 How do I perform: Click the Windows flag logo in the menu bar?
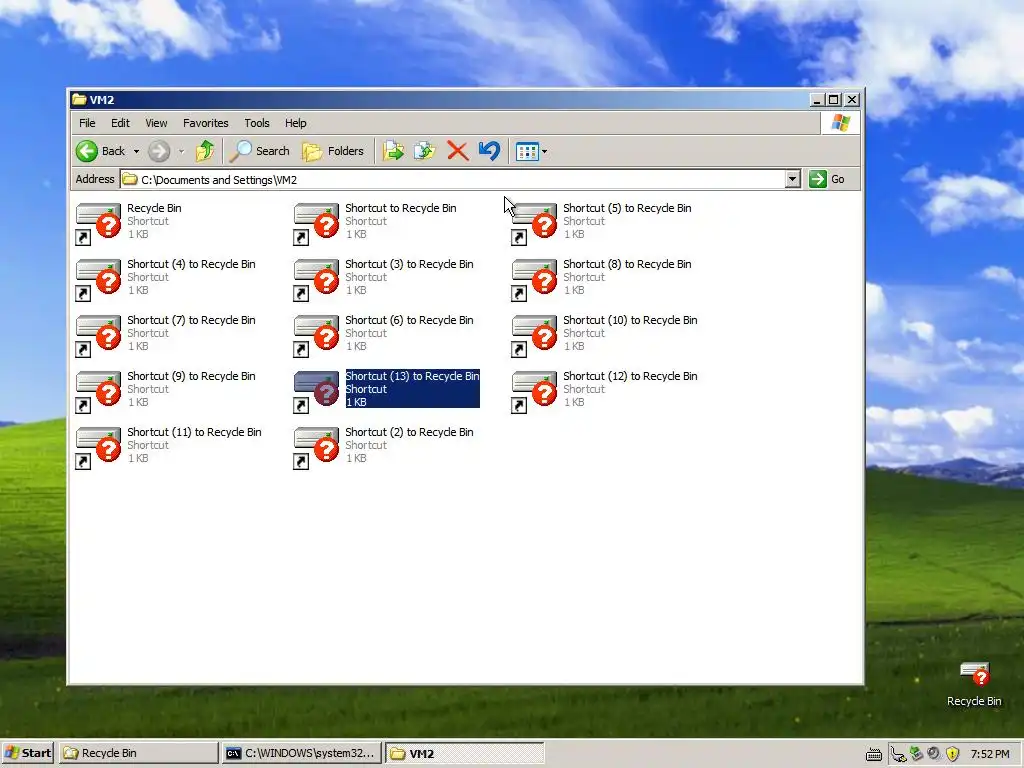click(840, 123)
